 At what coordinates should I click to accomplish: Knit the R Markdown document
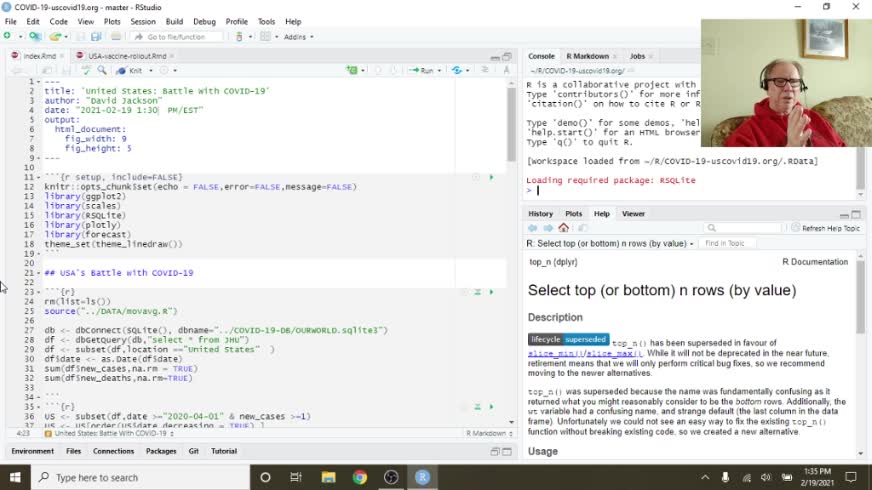tap(130, 71)
